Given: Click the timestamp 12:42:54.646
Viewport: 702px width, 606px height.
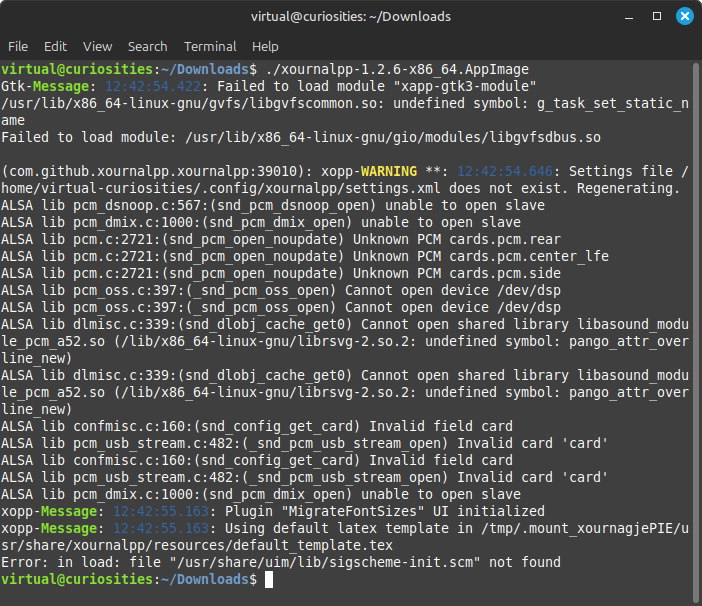Looking at the screenshot, I should pyautogui.click(x=505, y=171).
